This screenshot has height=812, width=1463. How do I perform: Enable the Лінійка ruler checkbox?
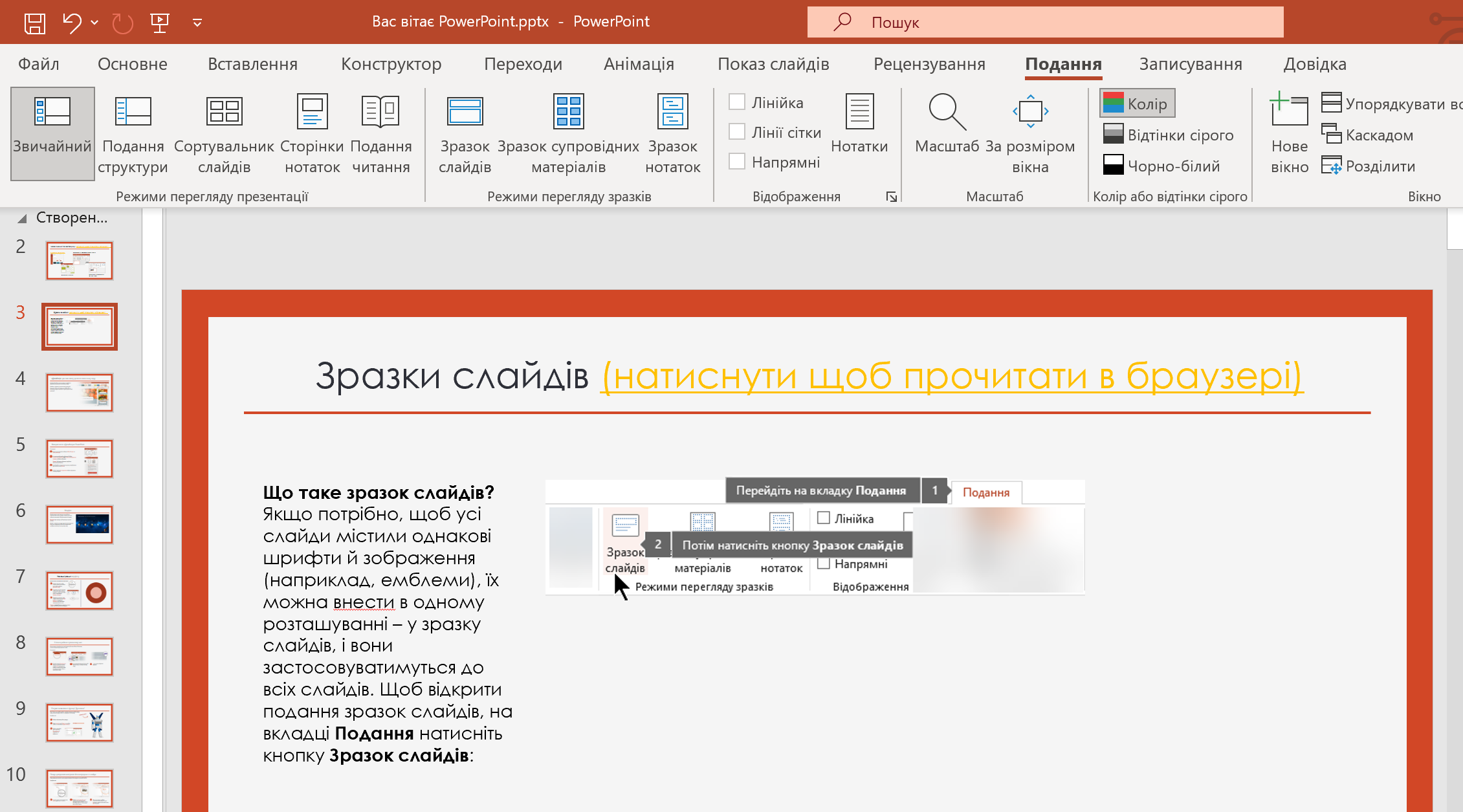point(737,102)
